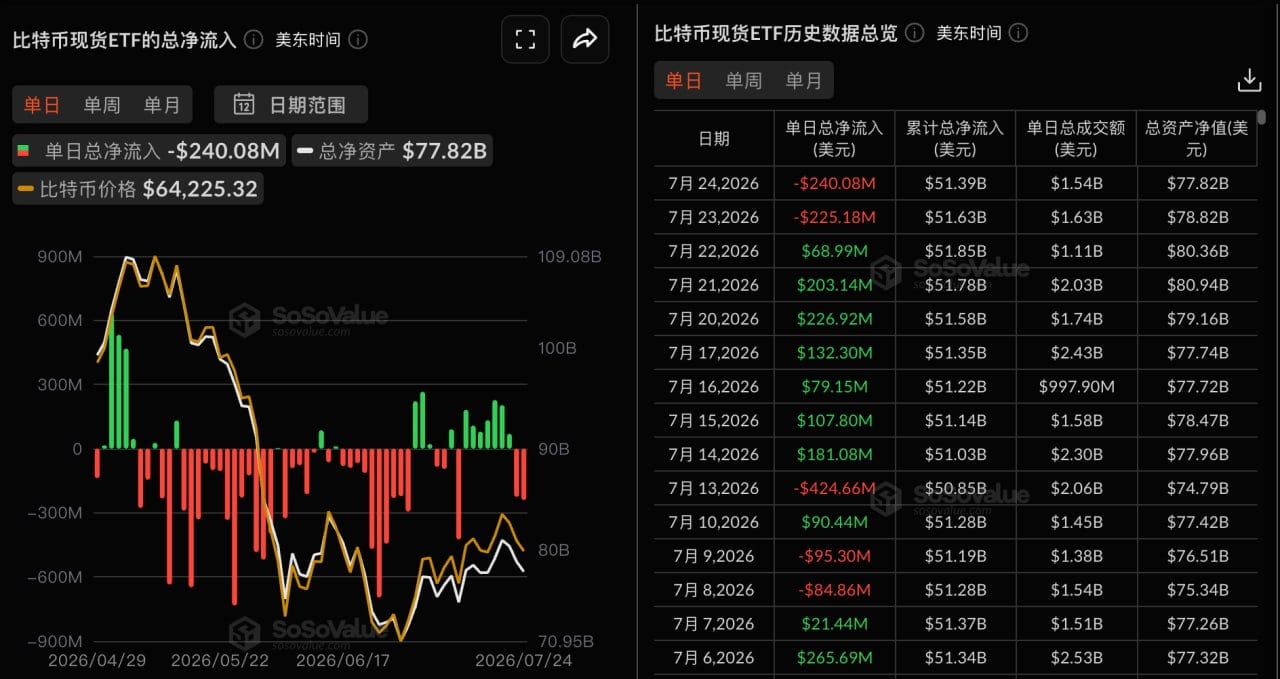Click the $50.85B cumulative inflow cell
Image resolution: width=1280 pixels, height=679 pixels.
[955, 488]
